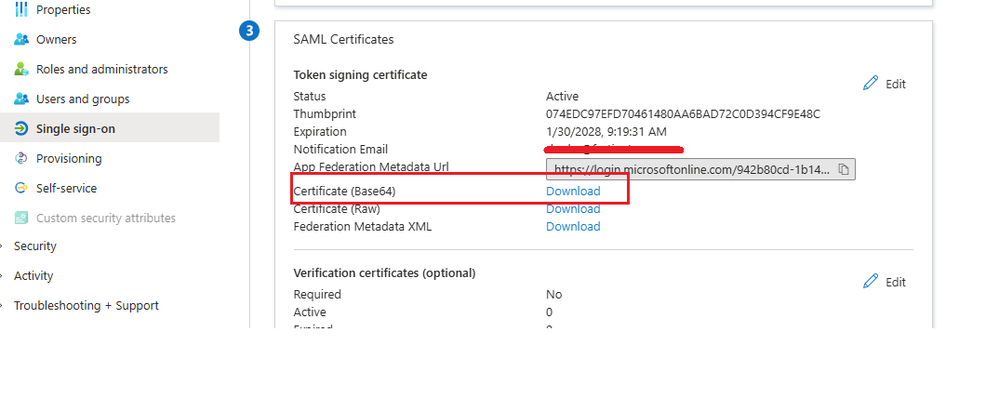This screenshot has width=999, height=411.
Task: Click the Single sign-on arrow icon
Action: click(21, 129)
